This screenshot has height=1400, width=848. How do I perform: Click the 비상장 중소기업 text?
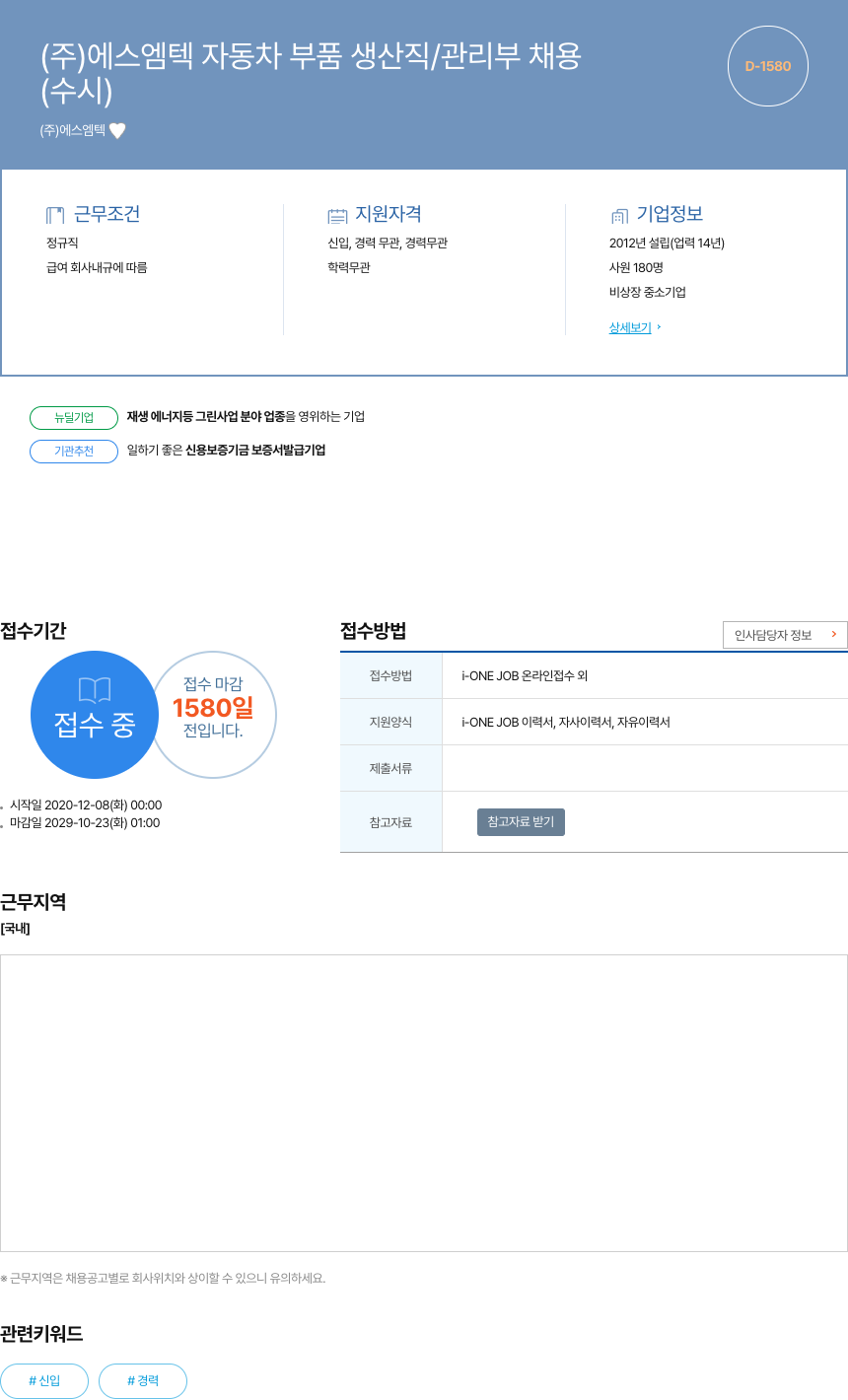tap(648, 292)
